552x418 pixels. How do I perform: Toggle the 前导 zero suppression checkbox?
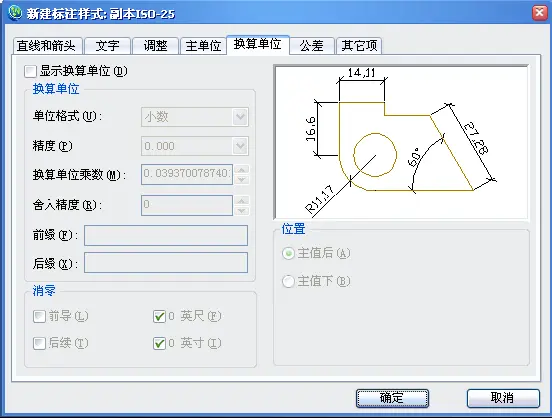coord(39,316)
